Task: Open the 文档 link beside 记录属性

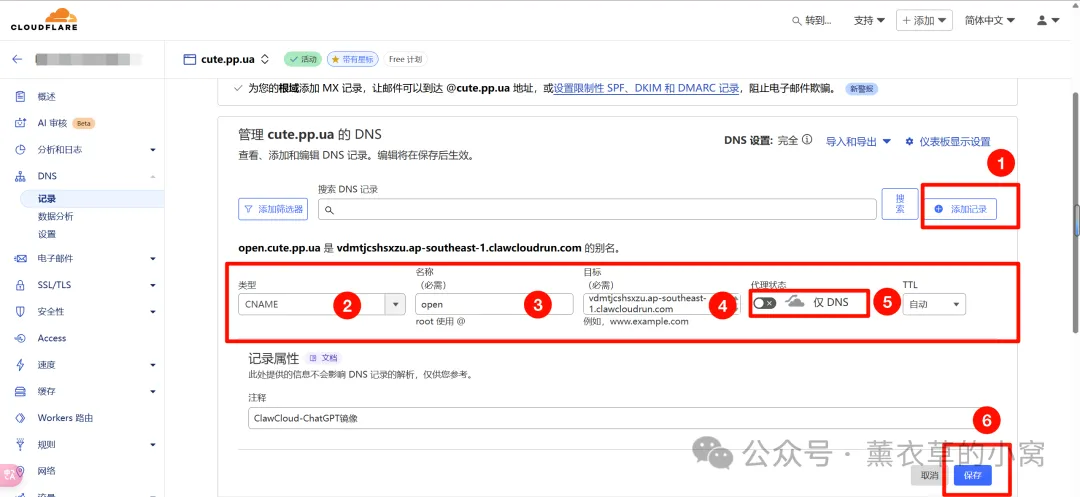Action: 323,359
